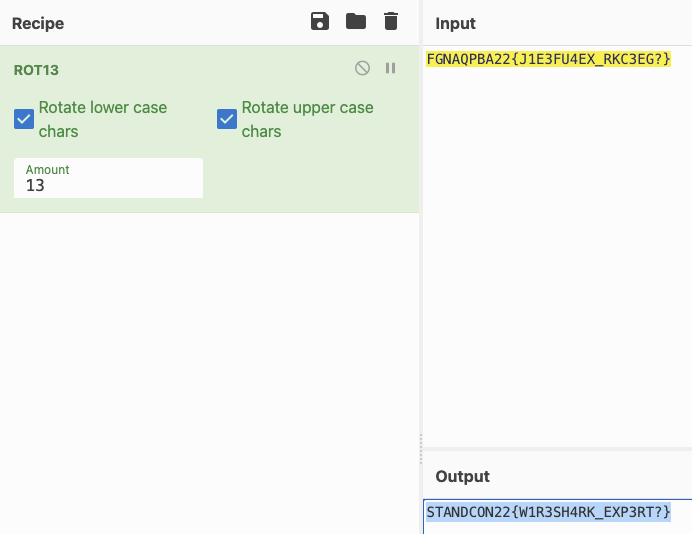Click the Rotate lower case chars label

[103, 119]
